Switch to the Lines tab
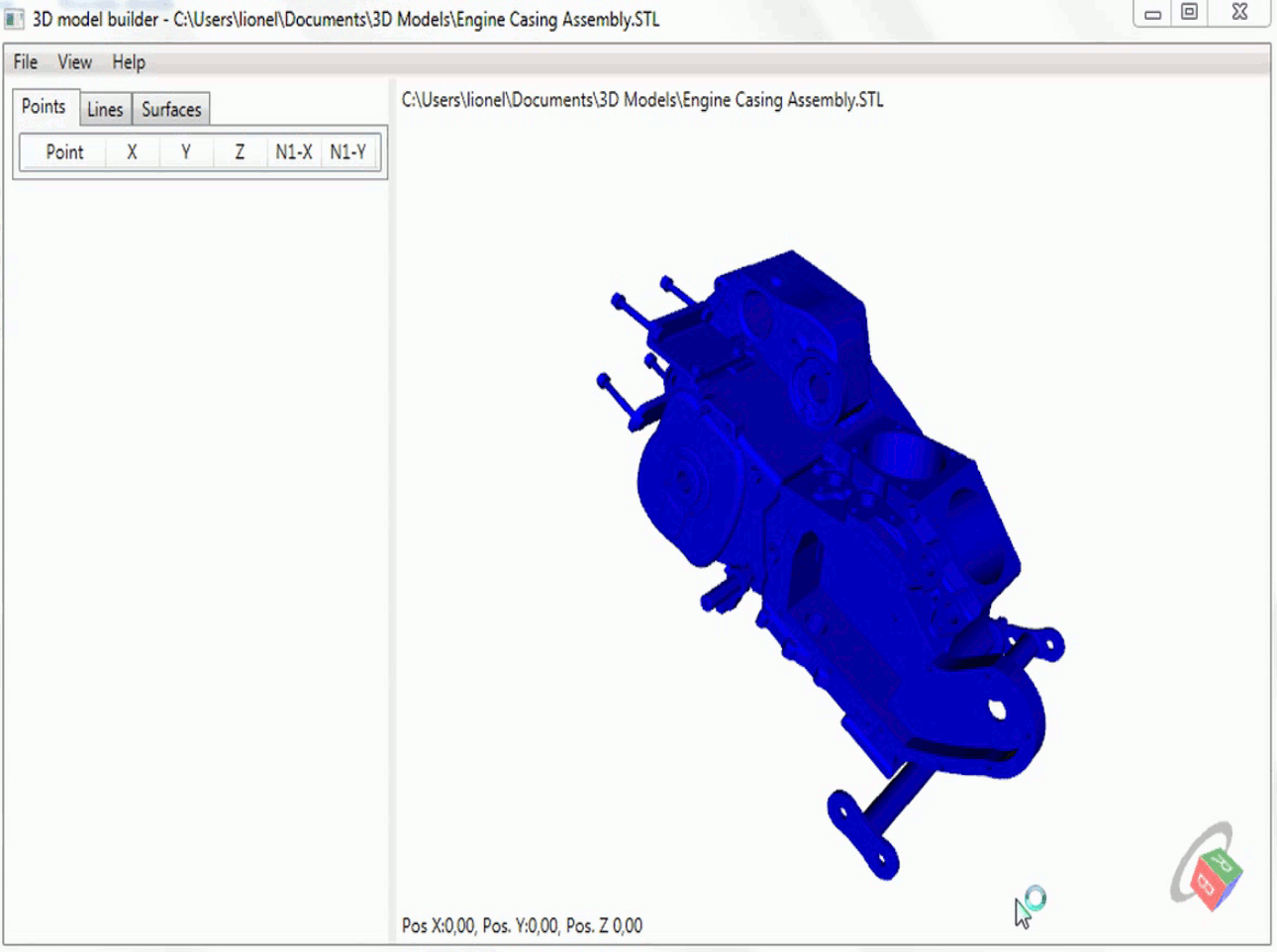 (105, 110)
